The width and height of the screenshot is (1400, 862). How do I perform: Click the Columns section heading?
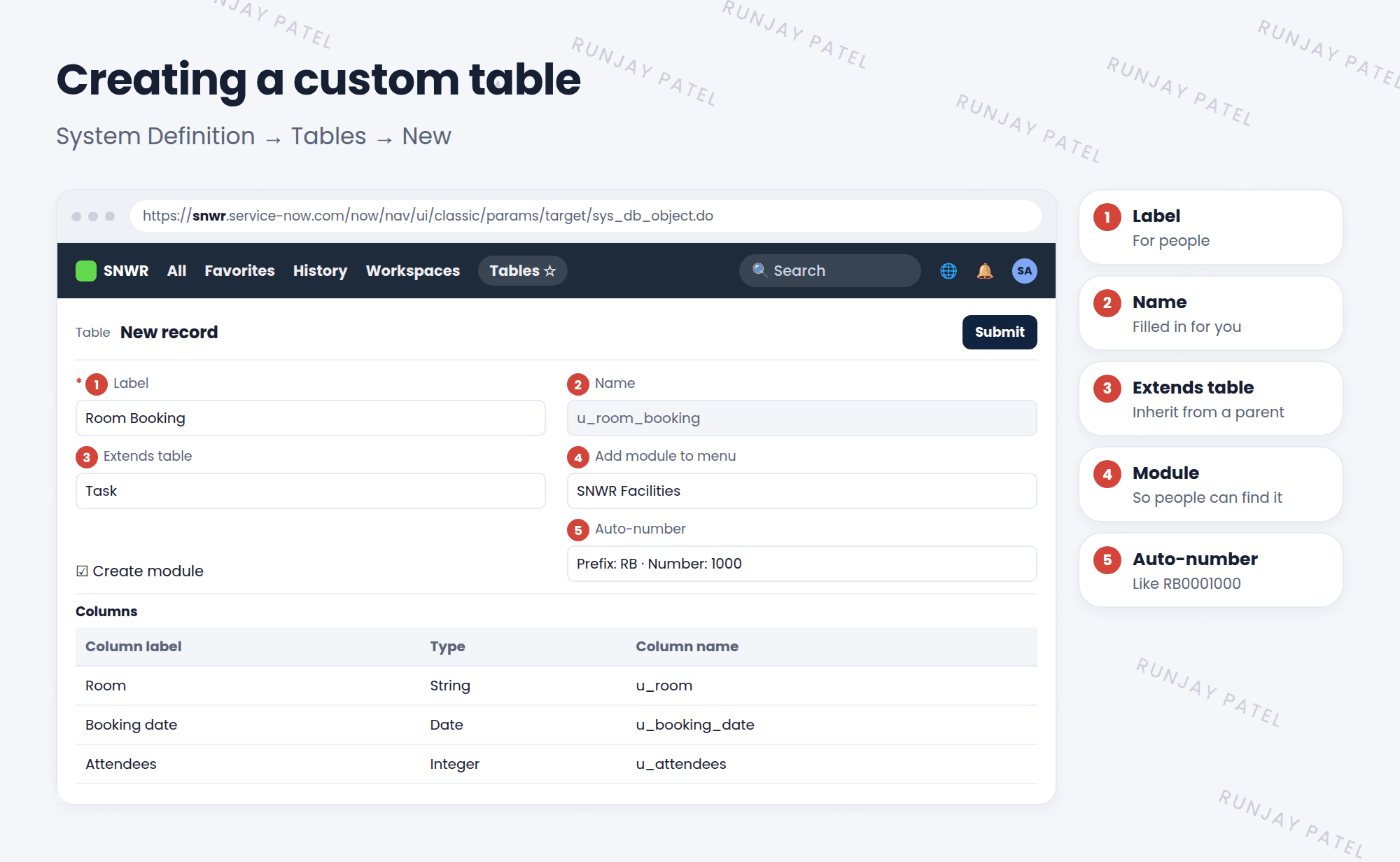click(x=106, y=611)
